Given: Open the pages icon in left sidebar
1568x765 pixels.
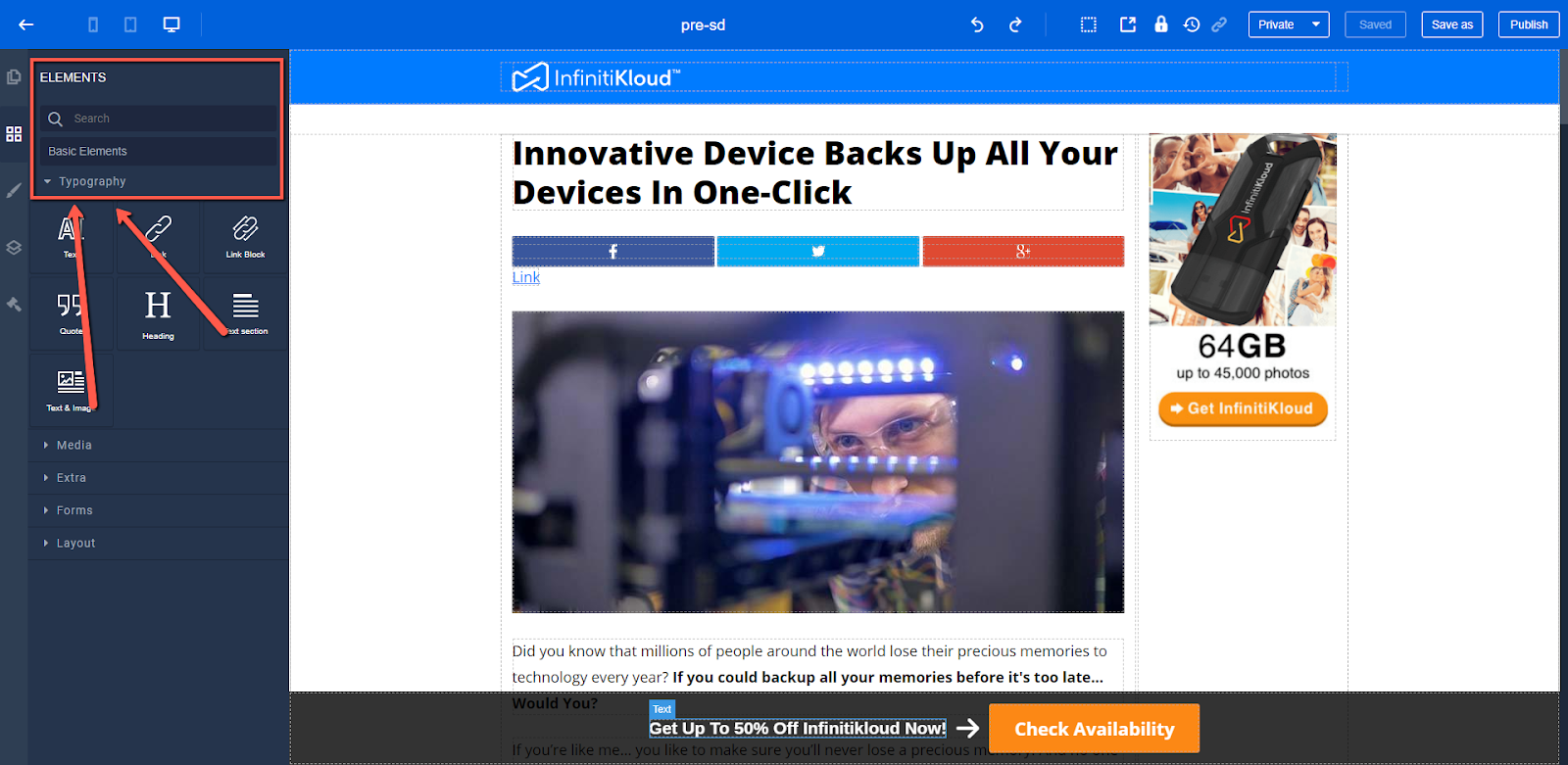Looking at the screenshot, I should point(14,76).
